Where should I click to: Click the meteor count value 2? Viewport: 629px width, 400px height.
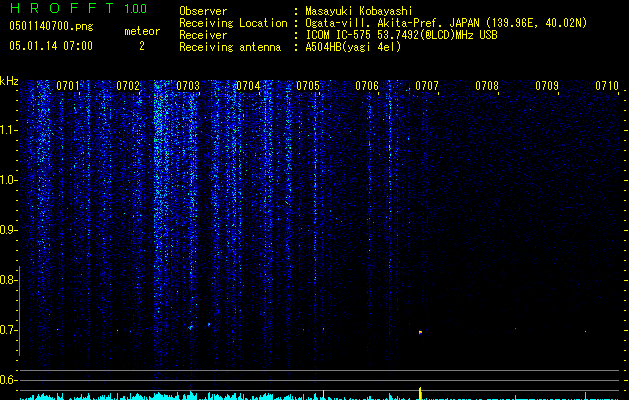pyautogui.click(x=142, y=46)
